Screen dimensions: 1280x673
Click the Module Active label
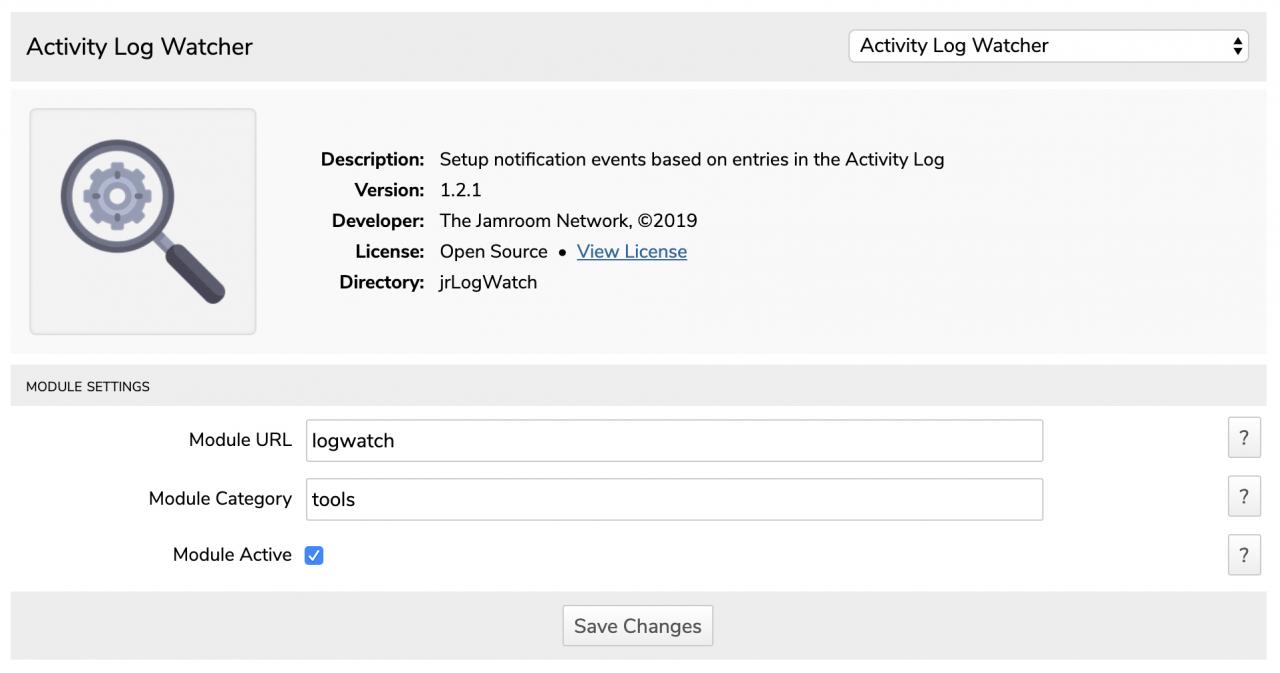tap(232, 555)
